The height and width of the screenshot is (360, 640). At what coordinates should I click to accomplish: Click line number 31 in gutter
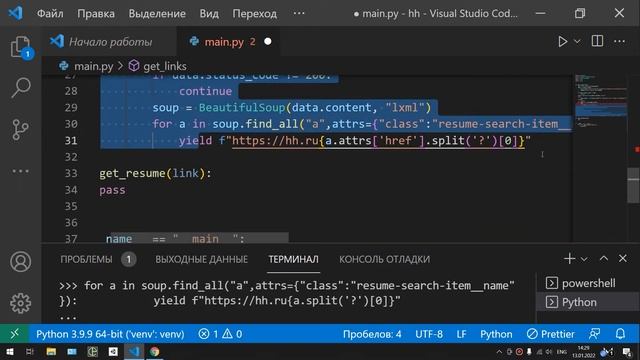(71, 141)
